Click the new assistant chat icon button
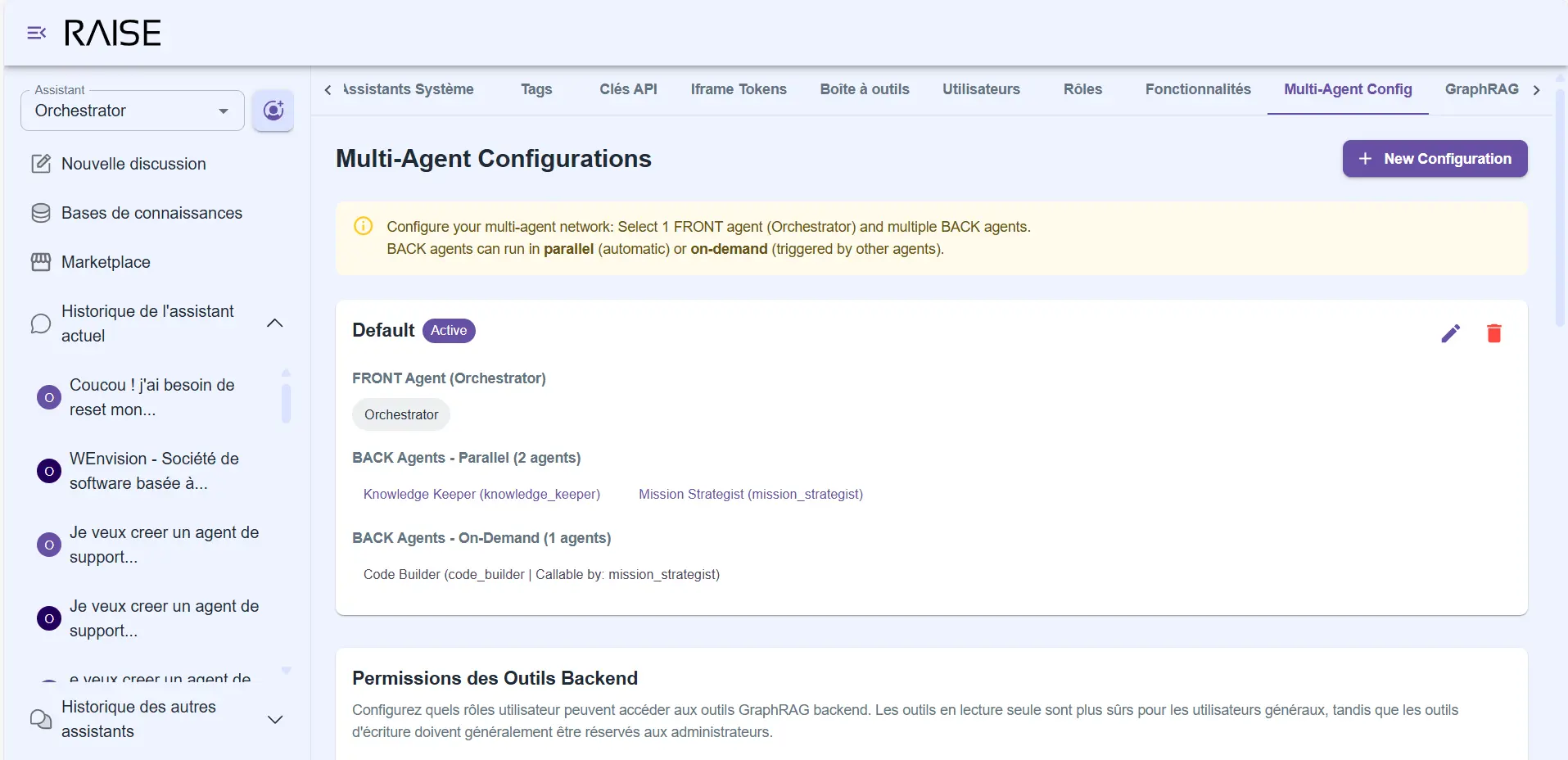This screenshot has height=760, width=1568. pyautogui.click(x=273, y=110)
